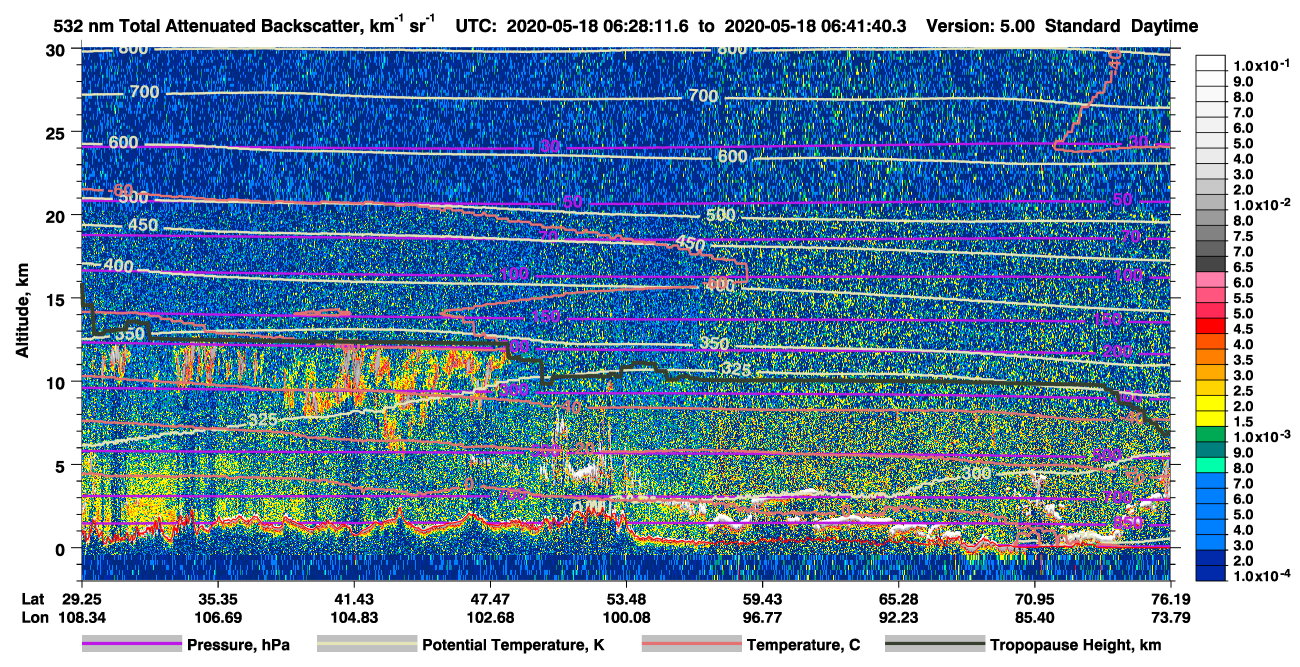1300x667 pixels.
Task: Click the start time '2020-05-18 06:28:11.6'
Action: click(x=598, y=25)
